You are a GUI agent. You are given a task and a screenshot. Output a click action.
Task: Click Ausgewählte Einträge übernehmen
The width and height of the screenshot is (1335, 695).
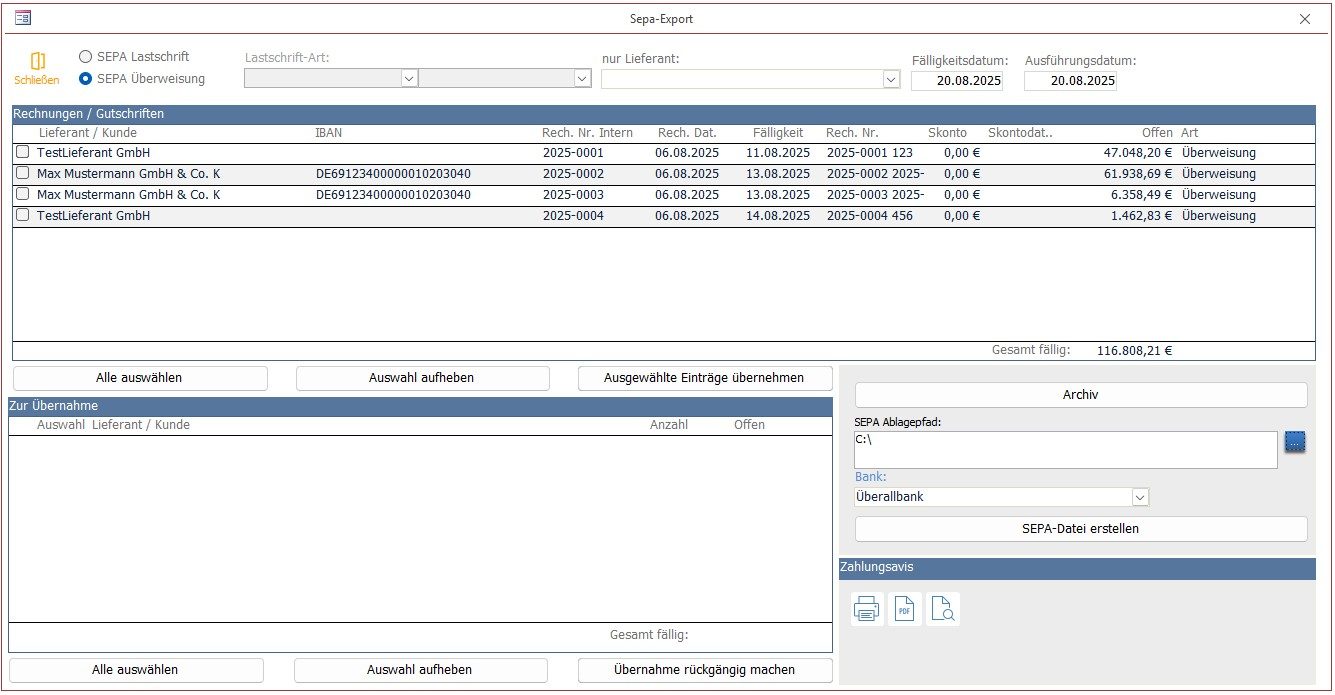tap(705, 378)
